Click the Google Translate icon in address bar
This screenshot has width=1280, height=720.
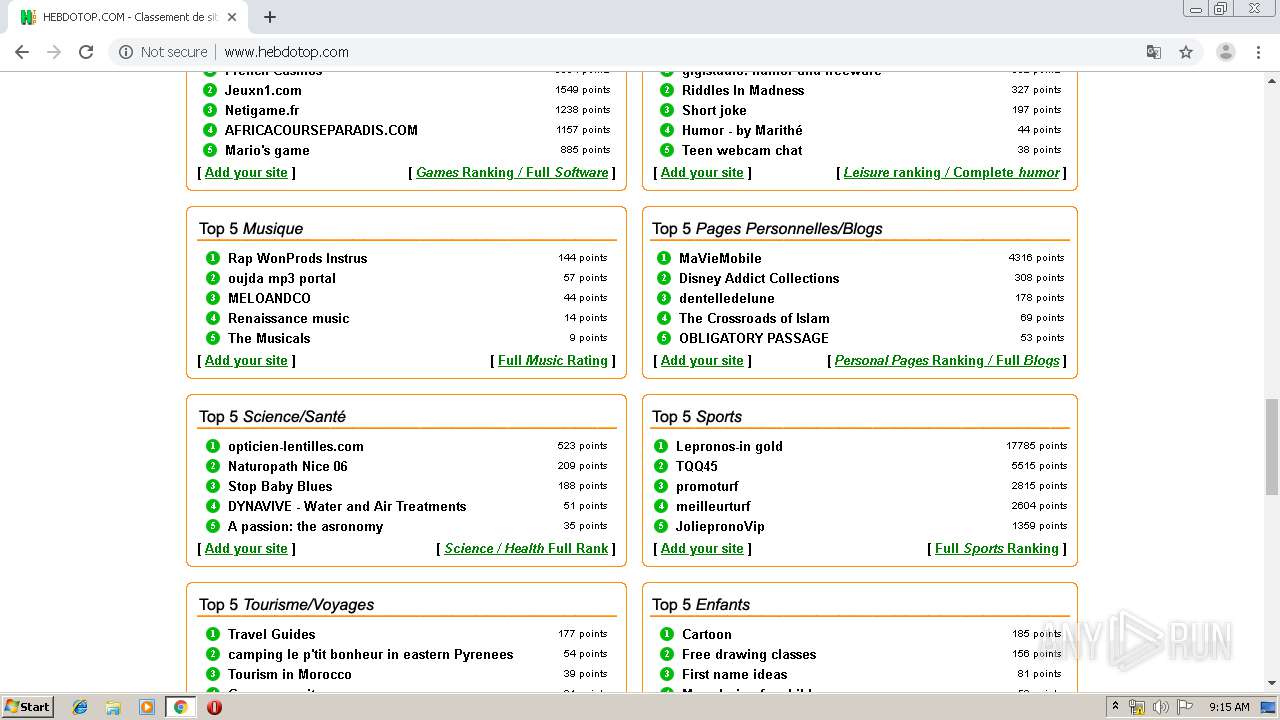[1153, 52]
